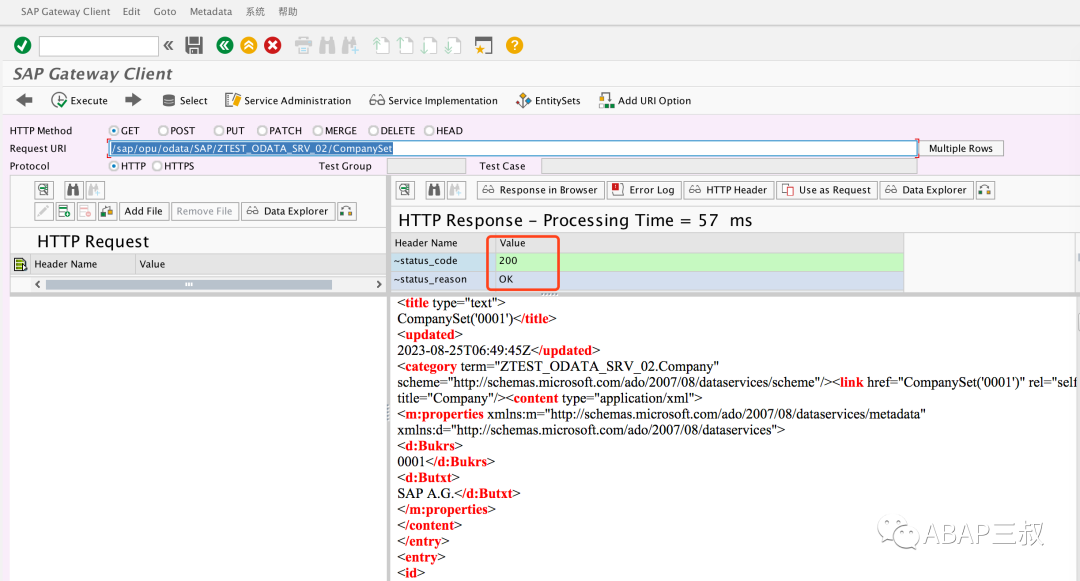Viewport: 1080px width, 581px height.
Task: Click the Response in Browser button
Action: pyautogui.click(x=541, y=190)
